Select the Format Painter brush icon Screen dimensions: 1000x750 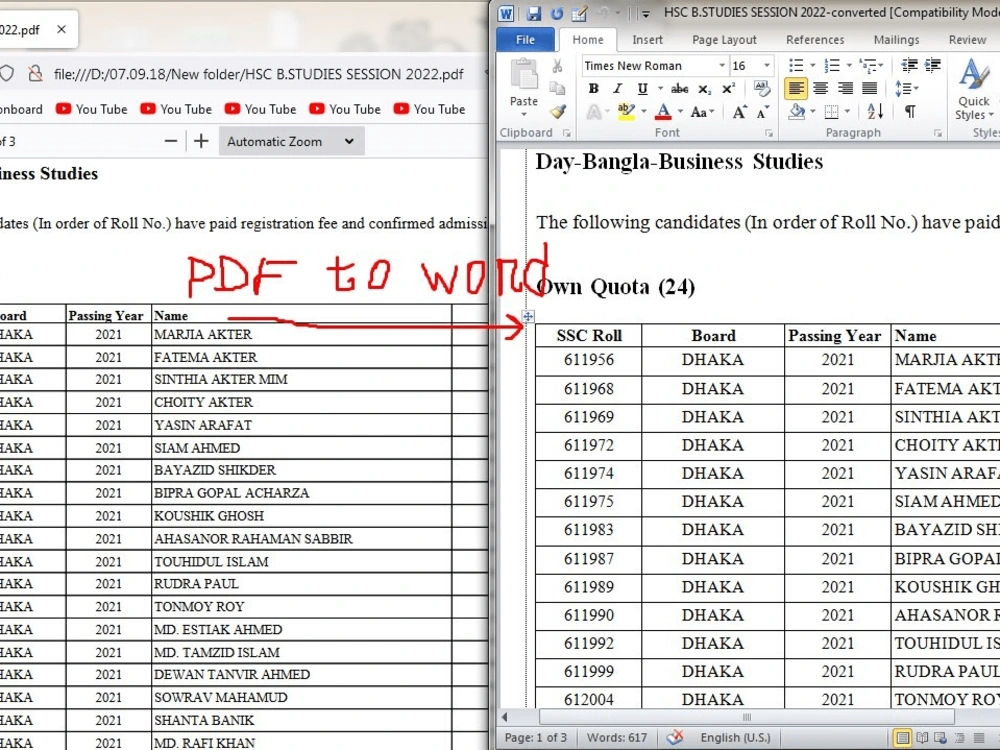tap(558, 112)
